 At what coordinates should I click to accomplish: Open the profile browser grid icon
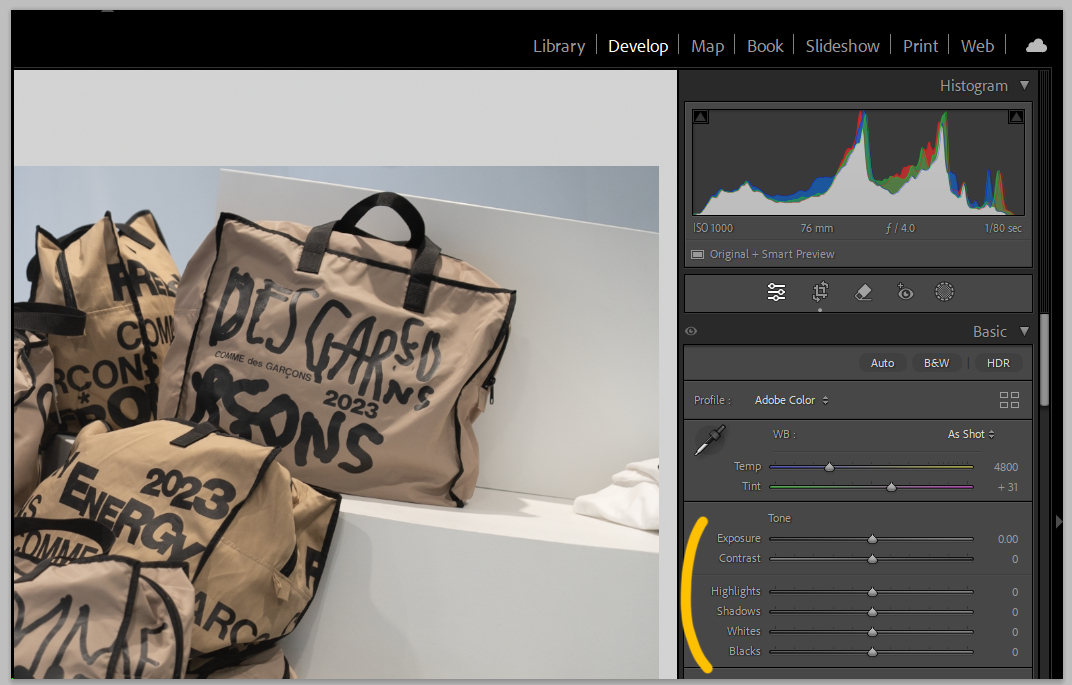tap(1009, 400)
